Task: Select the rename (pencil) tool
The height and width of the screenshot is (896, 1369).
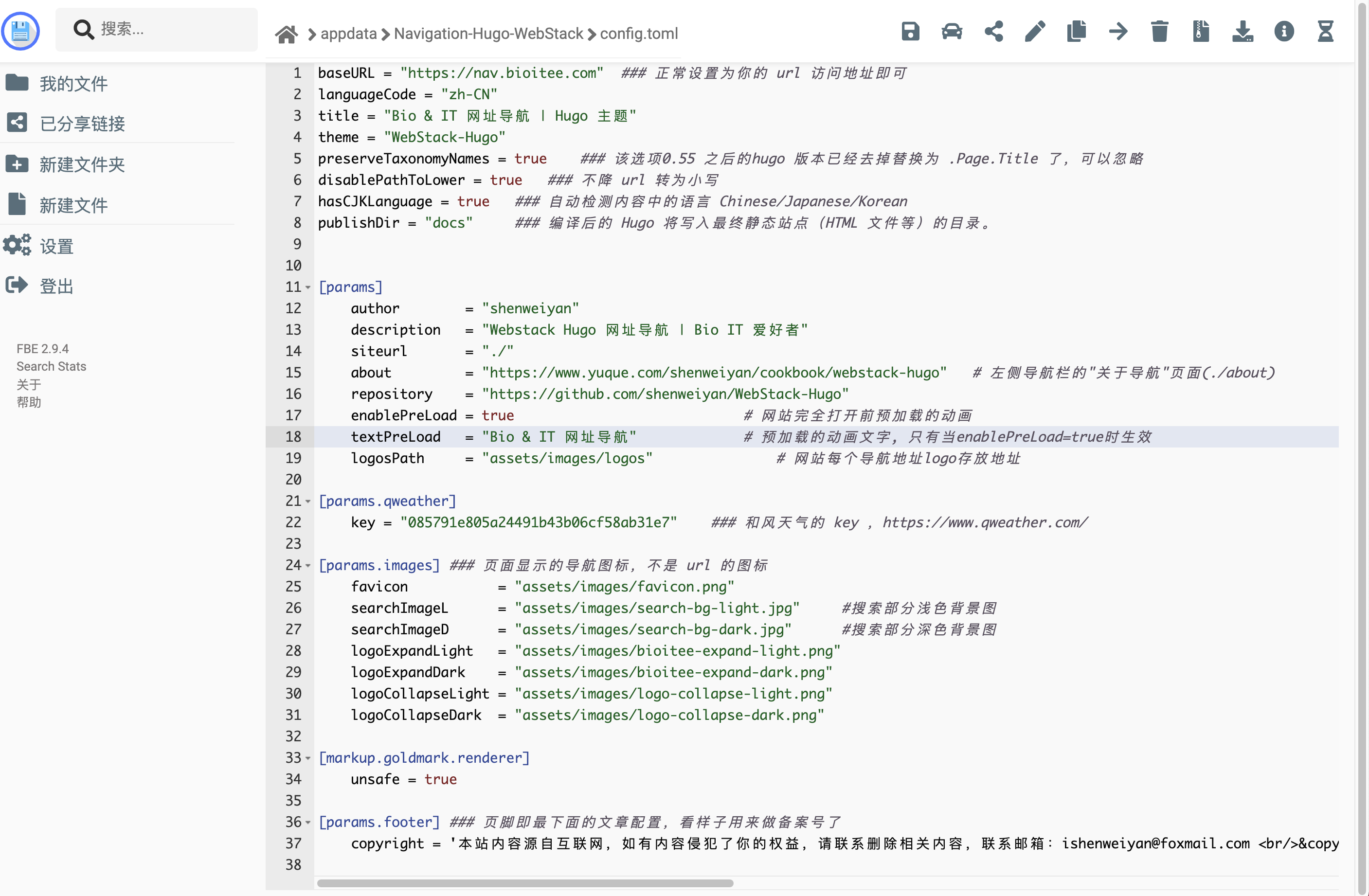Action: click(1035, 32)
